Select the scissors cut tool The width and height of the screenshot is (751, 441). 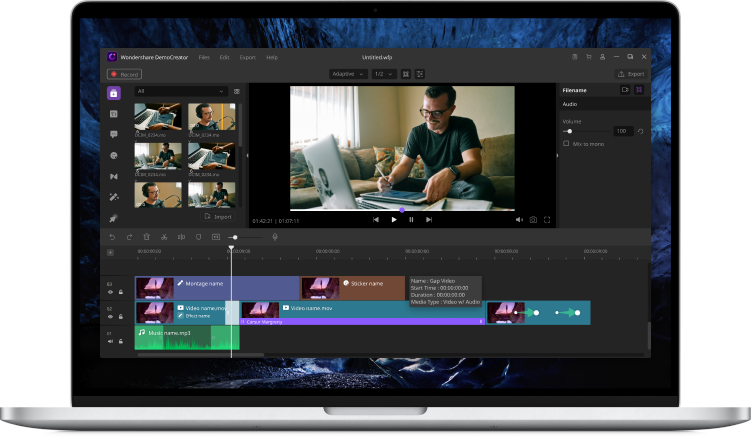point(164,237)
